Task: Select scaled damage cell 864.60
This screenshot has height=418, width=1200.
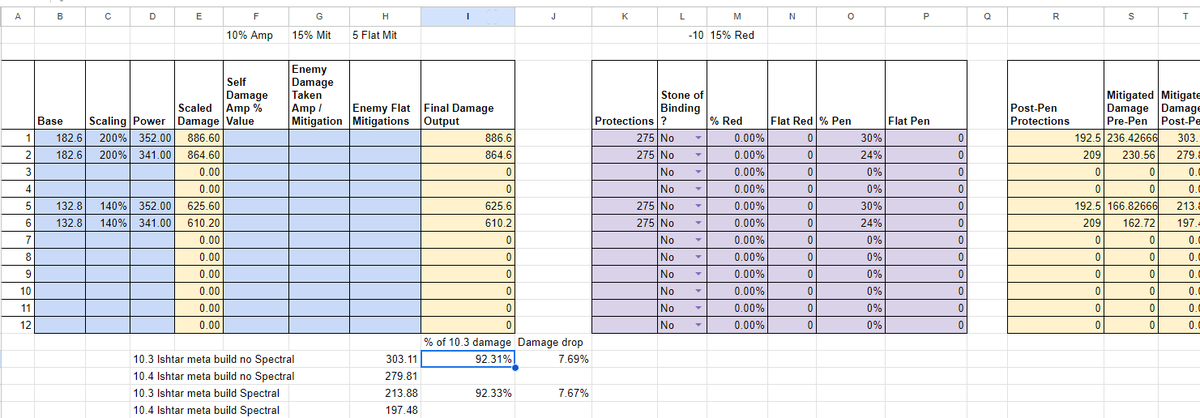Action: tap(198, 155)
